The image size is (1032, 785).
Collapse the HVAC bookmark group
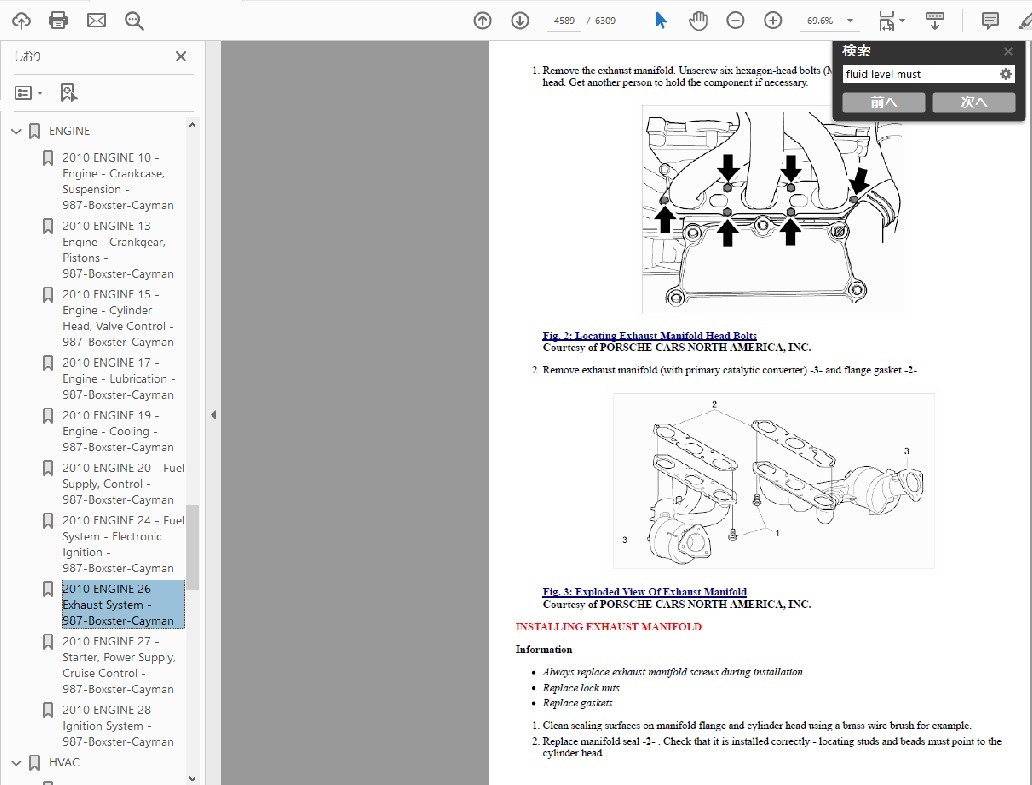coord(16,763)
